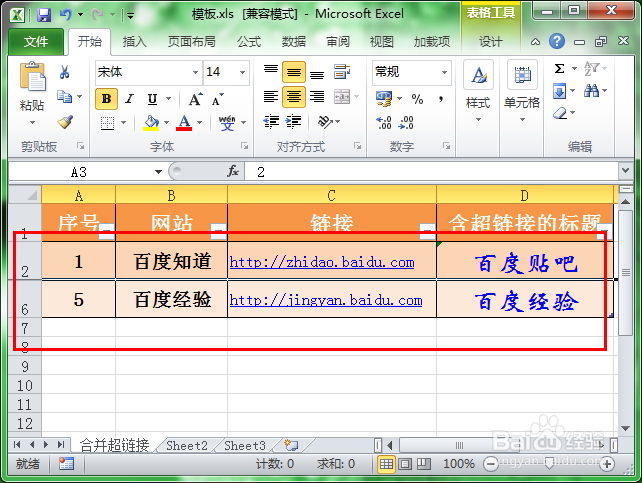Click the macro recording icon in the status bar
The height and width of the screenshot is (483, 642).
pyautogui.click(x=66, y=464)
